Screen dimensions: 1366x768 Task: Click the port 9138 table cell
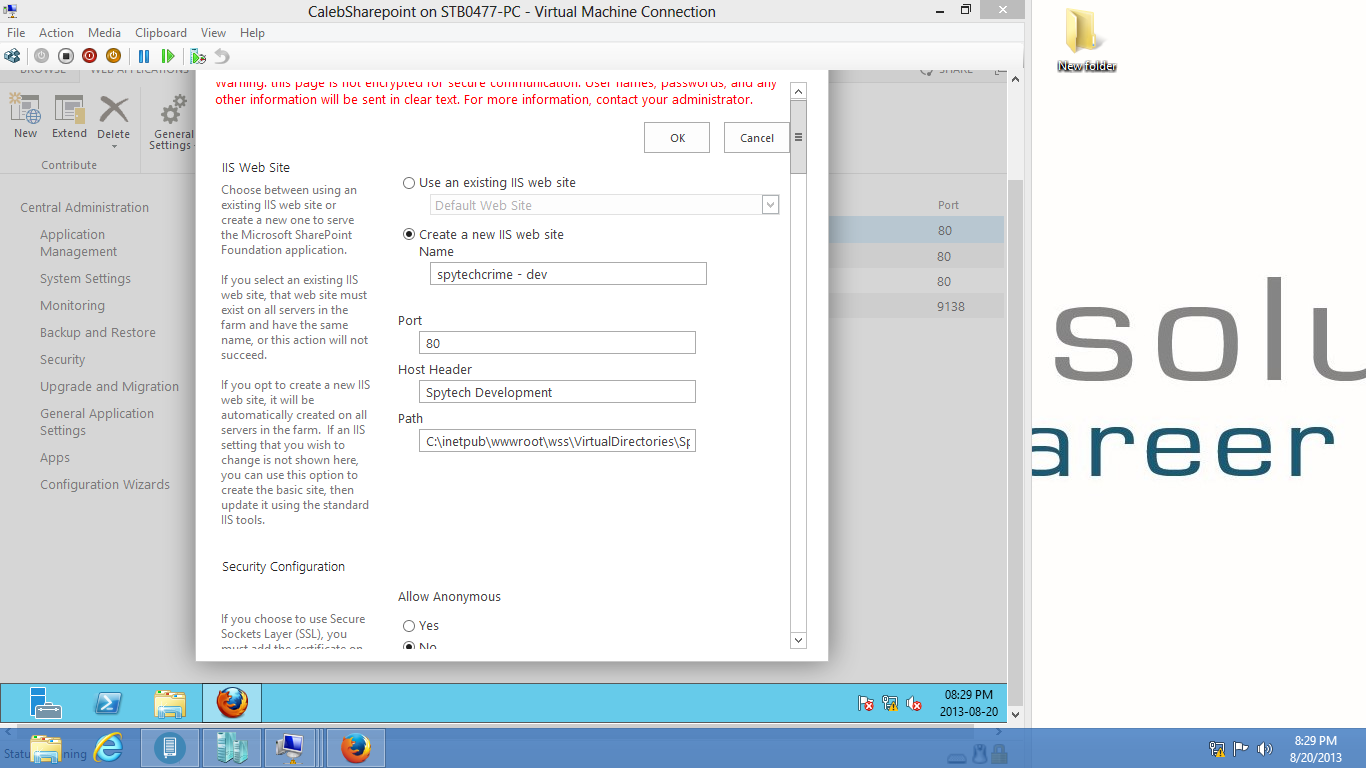pos(950,307)
